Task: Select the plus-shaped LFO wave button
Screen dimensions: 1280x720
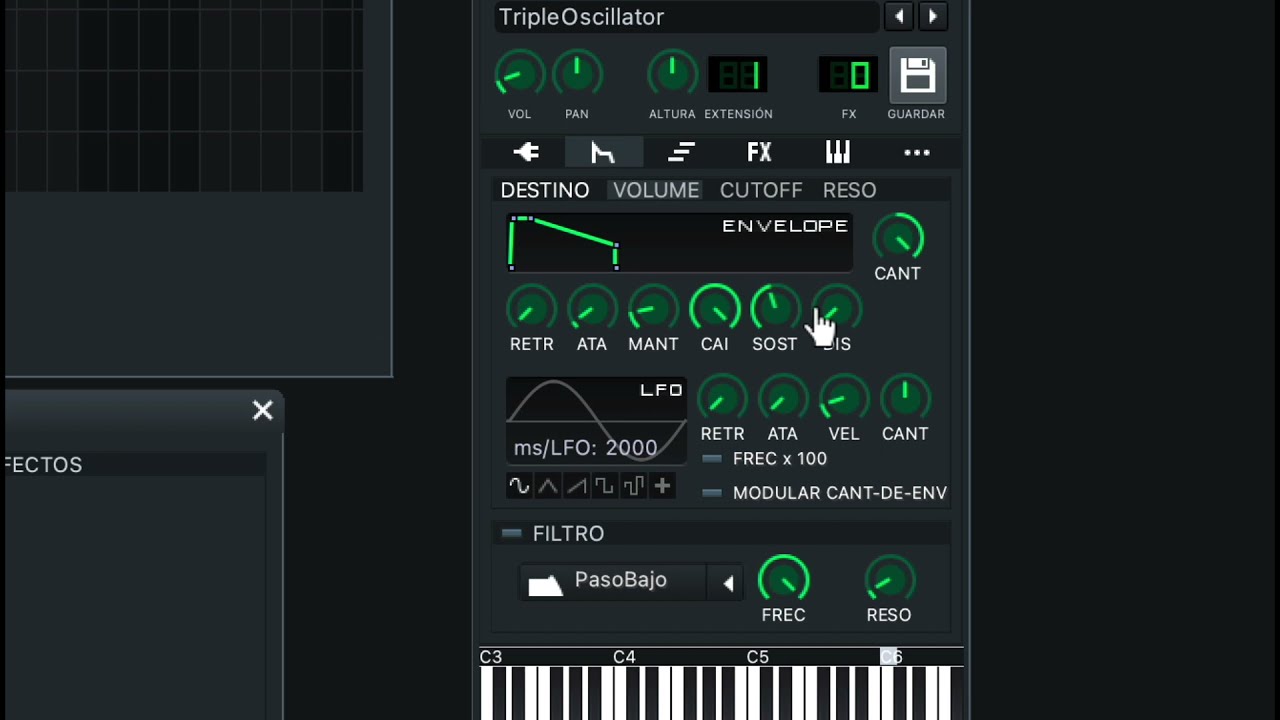Action: tap(662, 486)
